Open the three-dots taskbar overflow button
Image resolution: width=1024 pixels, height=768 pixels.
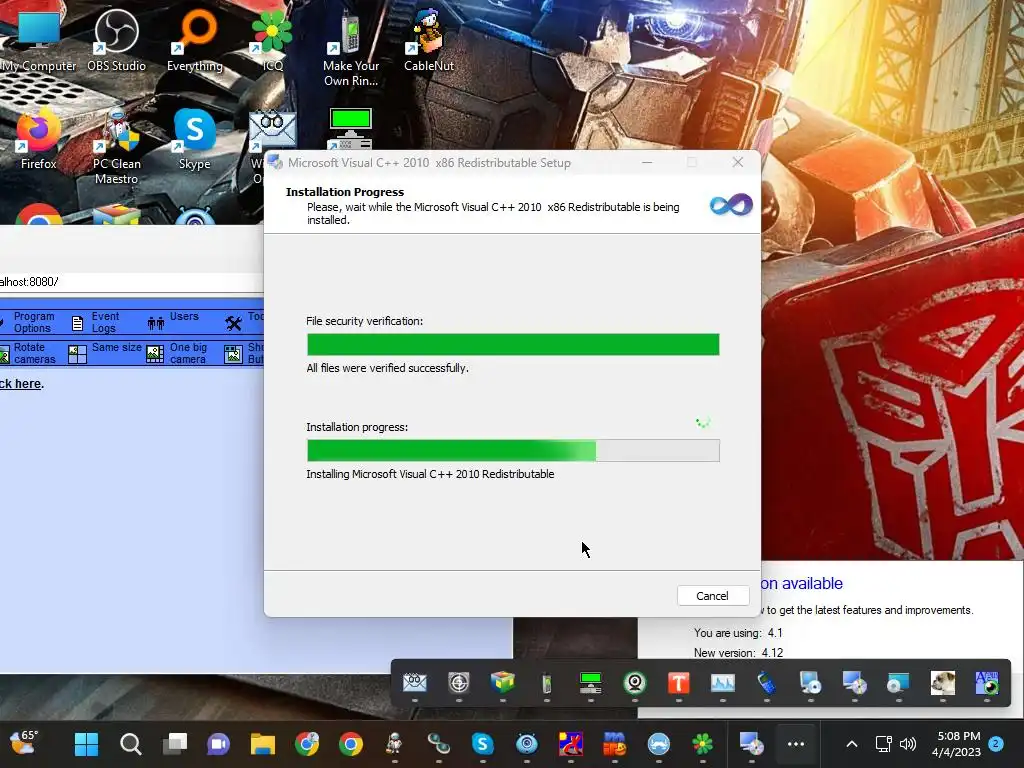pyautogui.click(x=795, y=744)
